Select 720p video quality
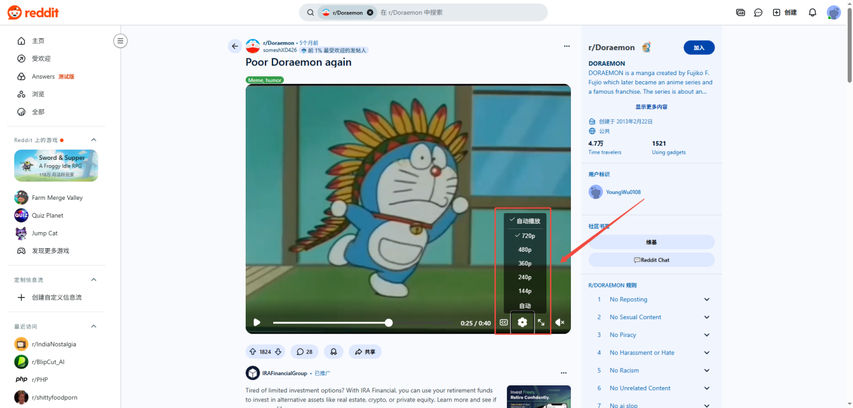 click(x=525, y=236)
